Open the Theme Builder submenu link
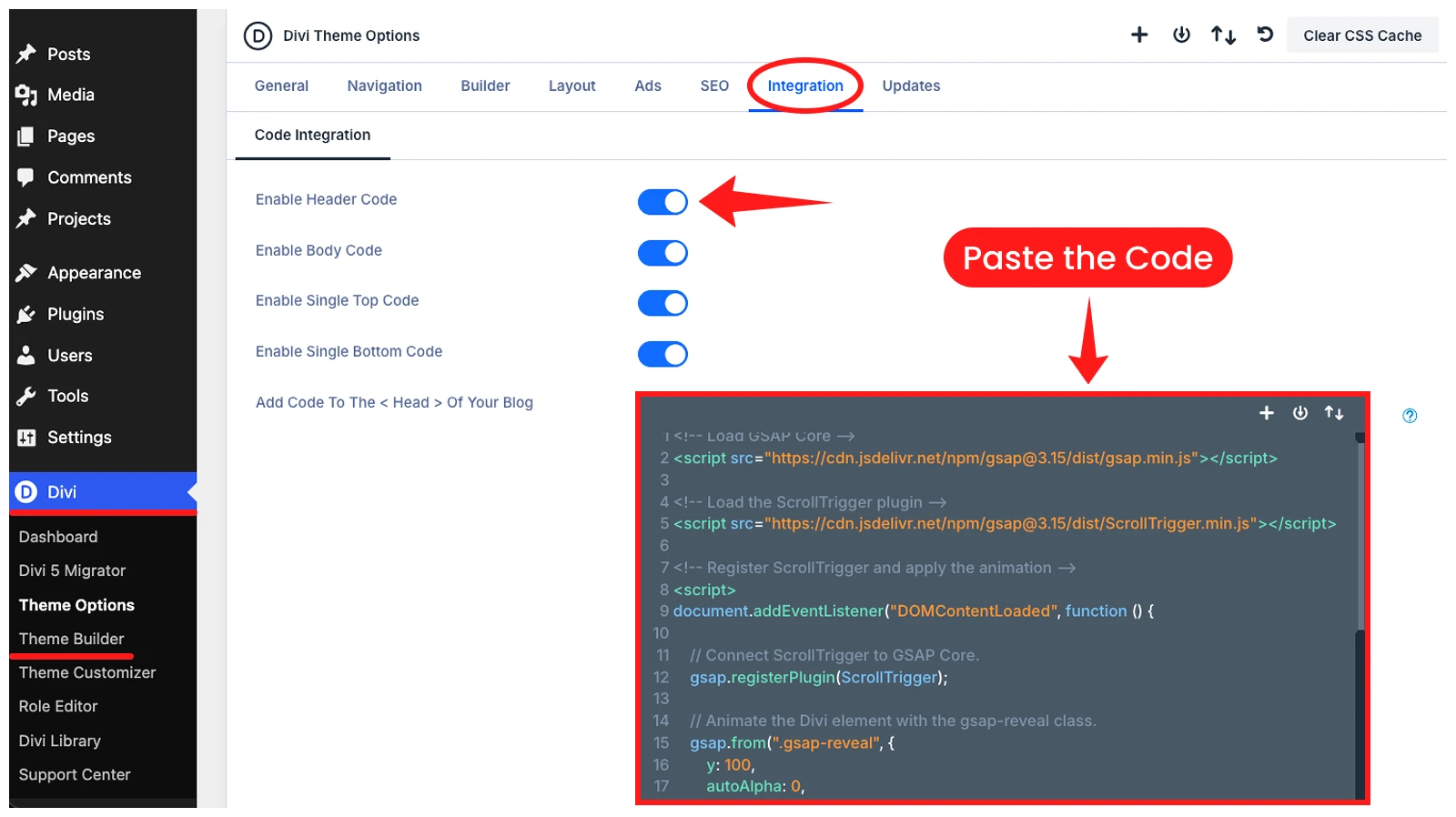Screen dimensions: 1456x817 click(71, 639)
